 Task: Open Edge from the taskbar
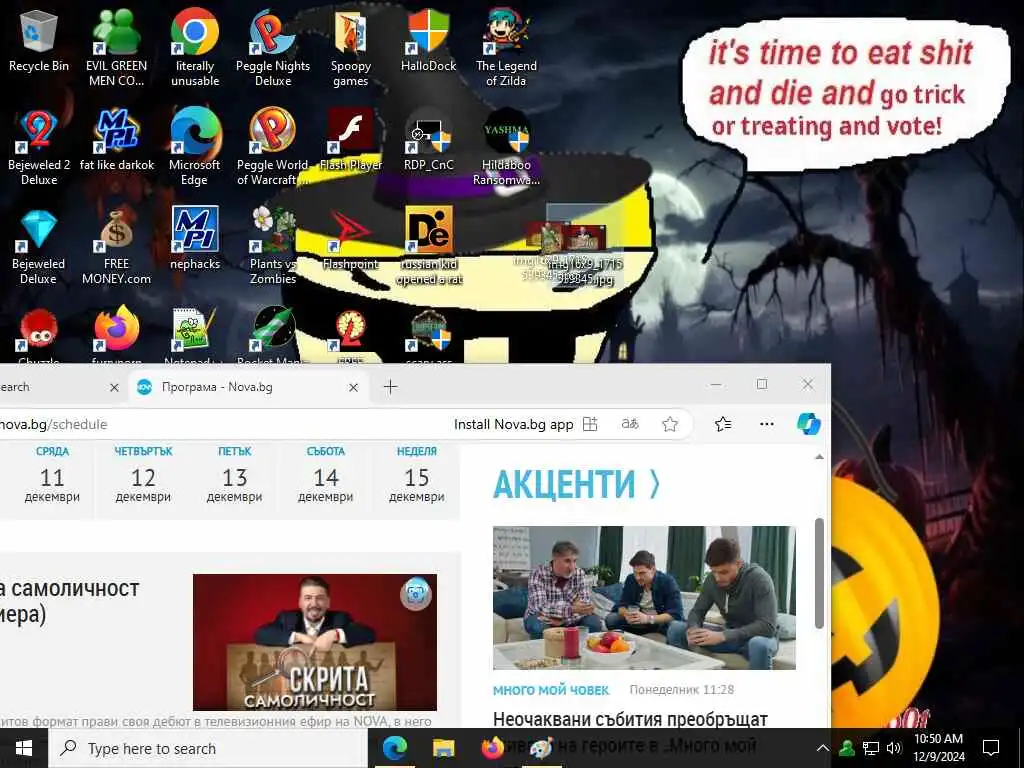pyautogui.click(x=395, y=748)
